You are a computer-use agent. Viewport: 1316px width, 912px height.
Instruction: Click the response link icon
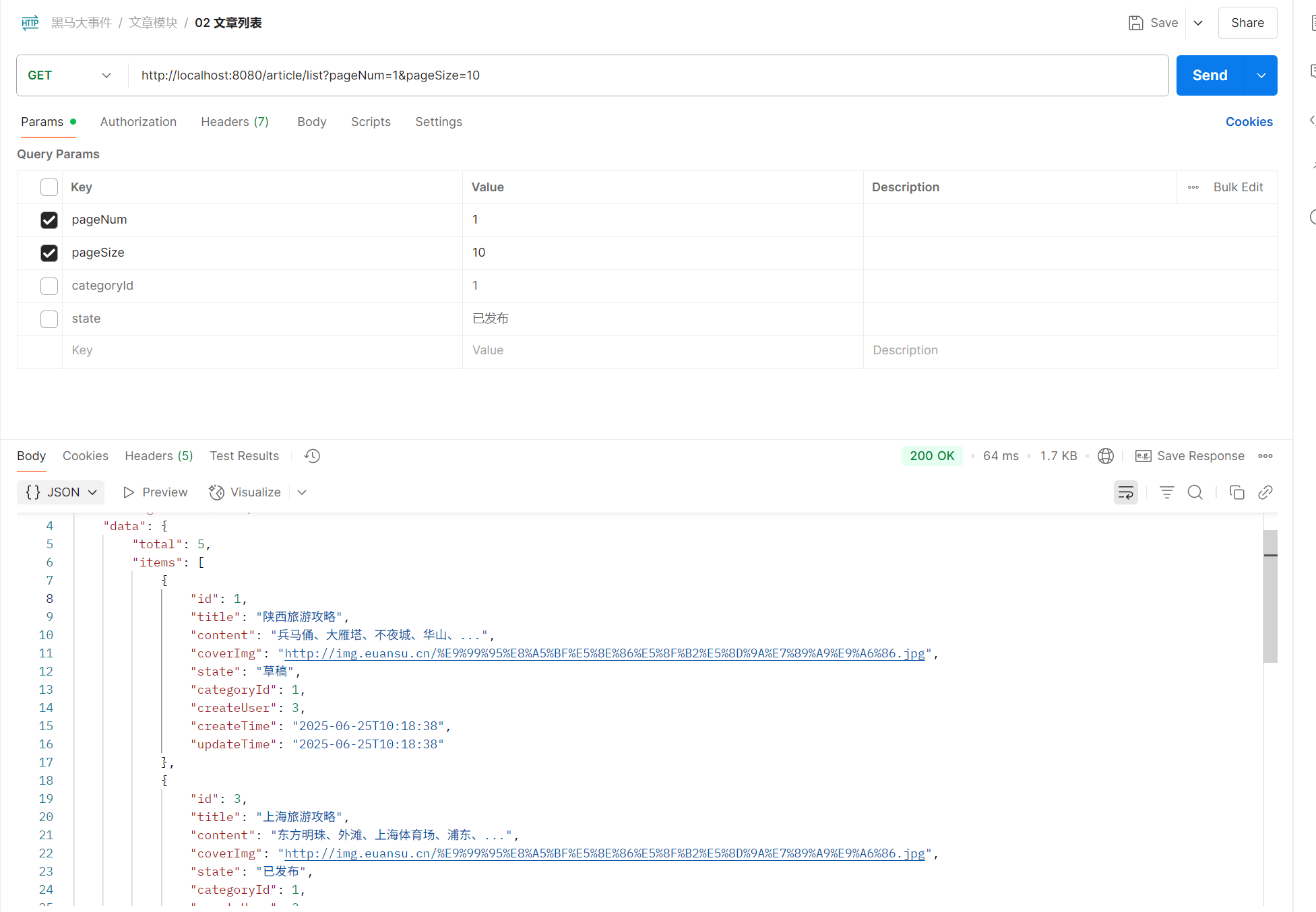pos(1265,492)
